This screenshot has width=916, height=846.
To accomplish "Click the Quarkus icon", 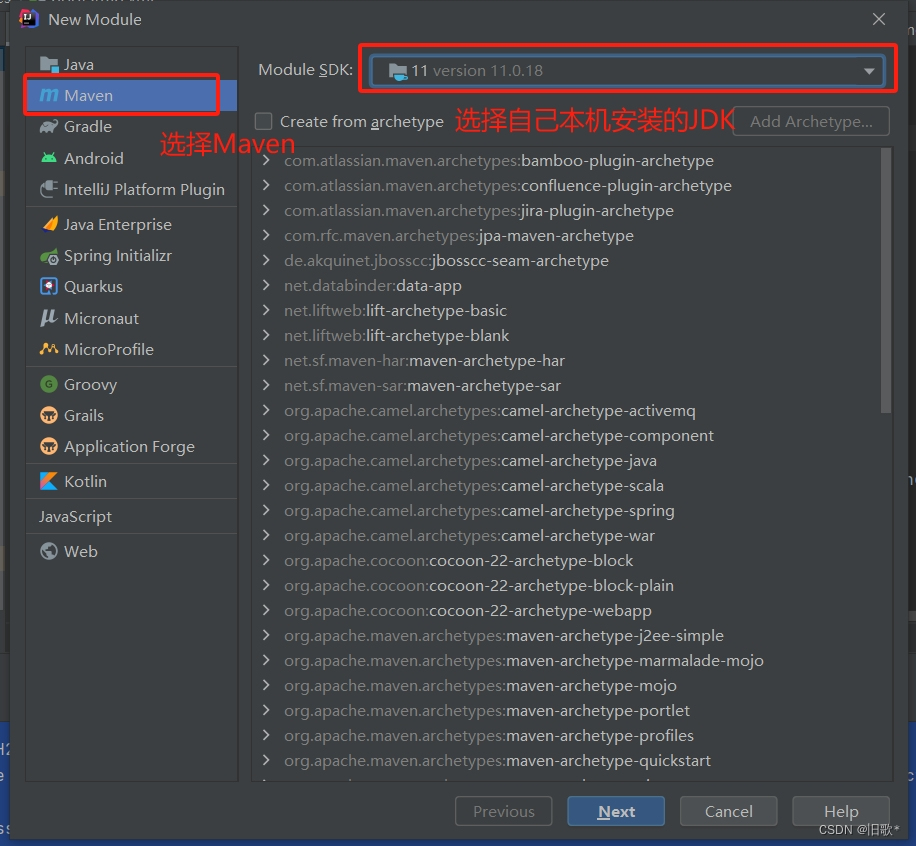I will (49, 286).
